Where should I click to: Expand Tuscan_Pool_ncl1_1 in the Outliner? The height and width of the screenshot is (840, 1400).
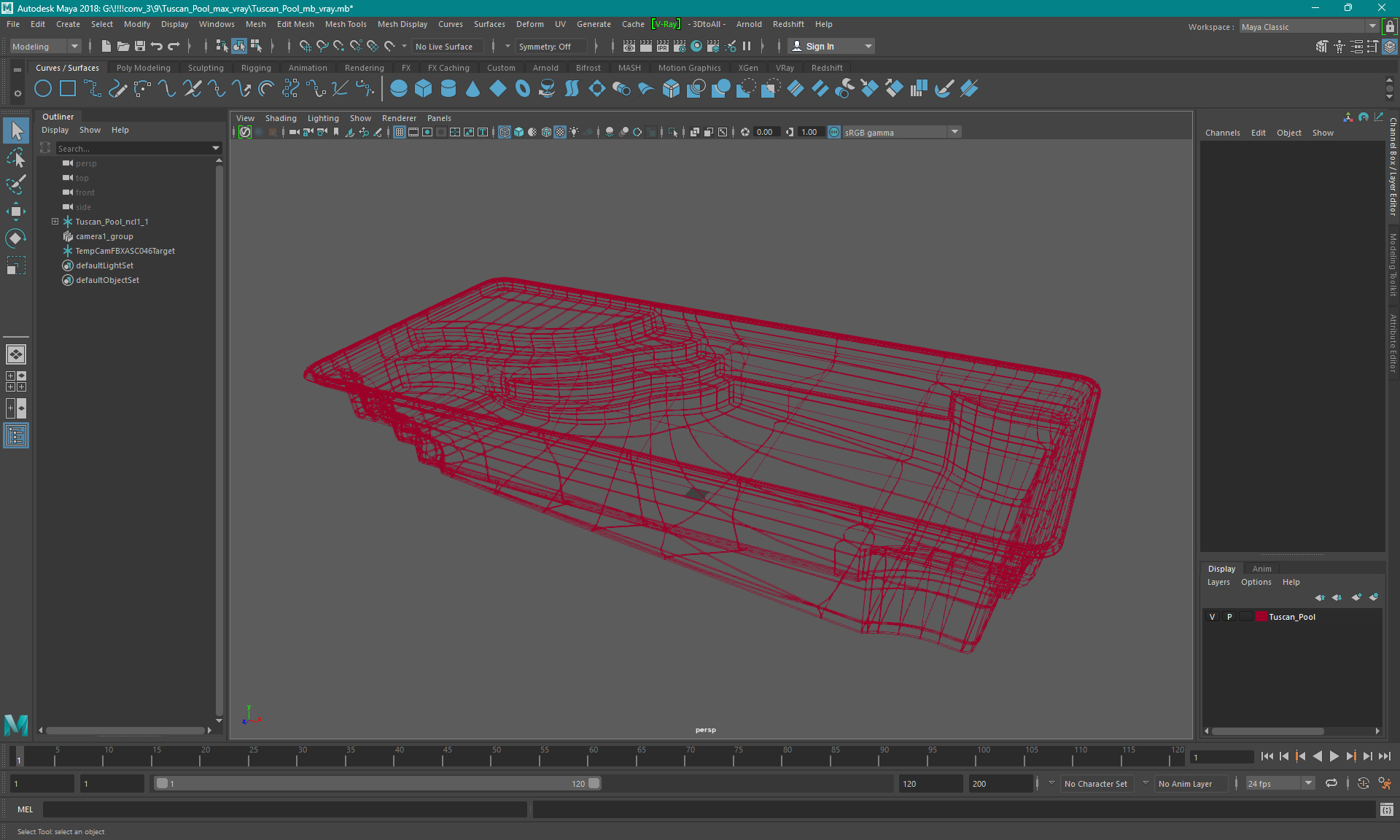[55, 222]
